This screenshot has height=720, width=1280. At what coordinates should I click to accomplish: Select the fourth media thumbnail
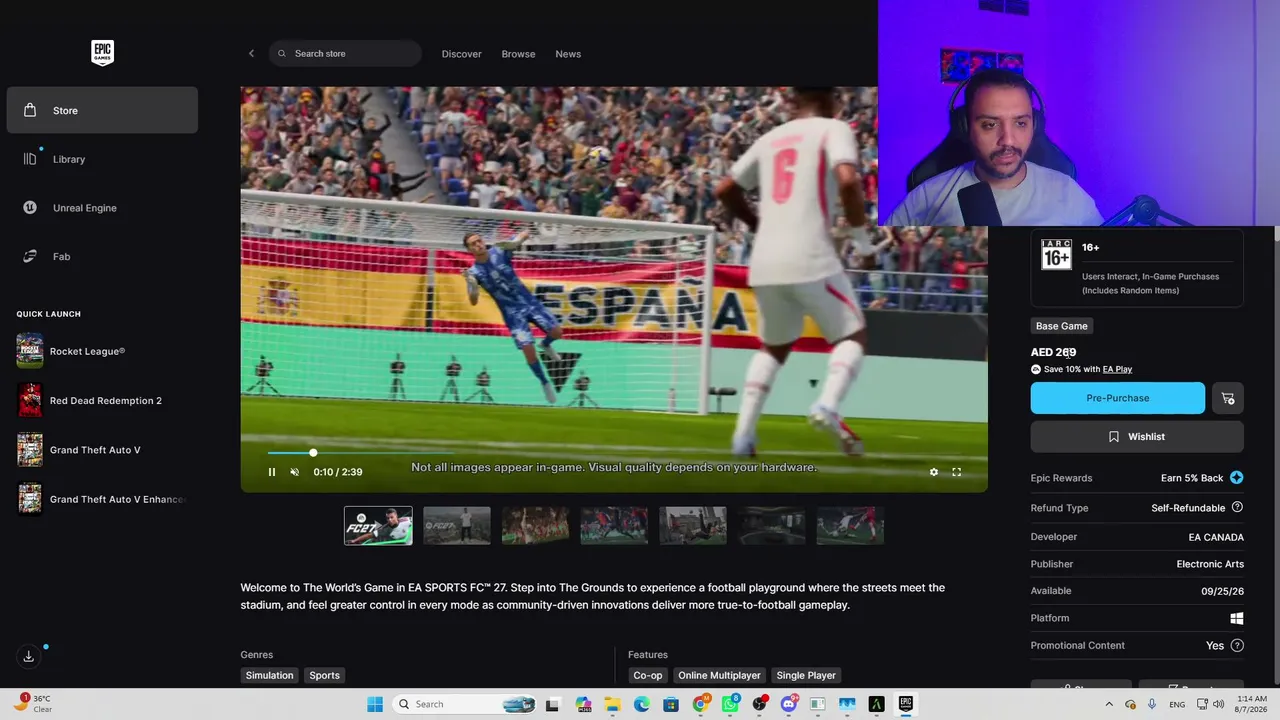click(614, 526)
